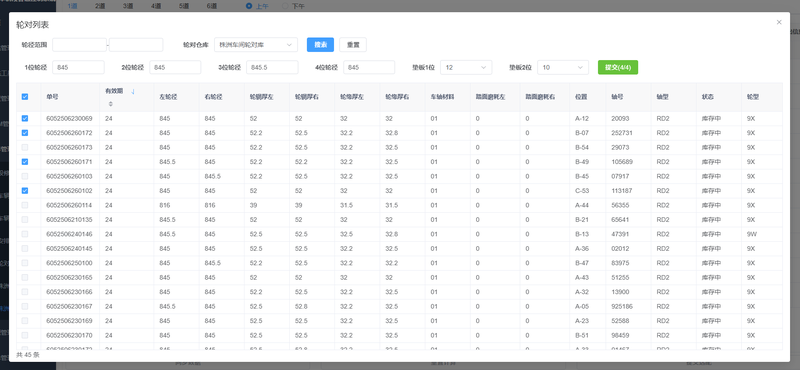
Task: Open the 轮对仓库 warehouse dropdown
Action: [256, 45]
